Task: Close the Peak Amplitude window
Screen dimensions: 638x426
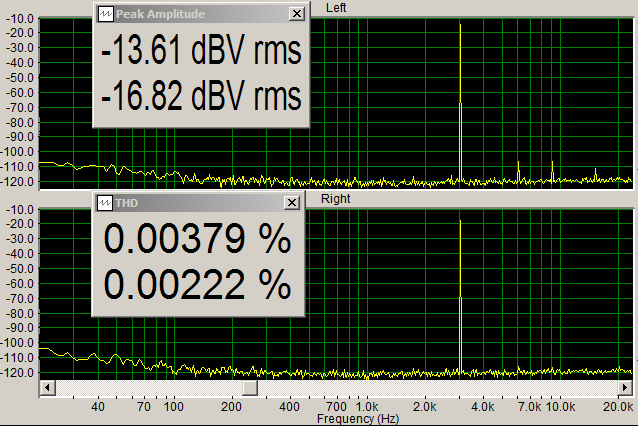Action: pyautogui.click(x=297, y=14)
